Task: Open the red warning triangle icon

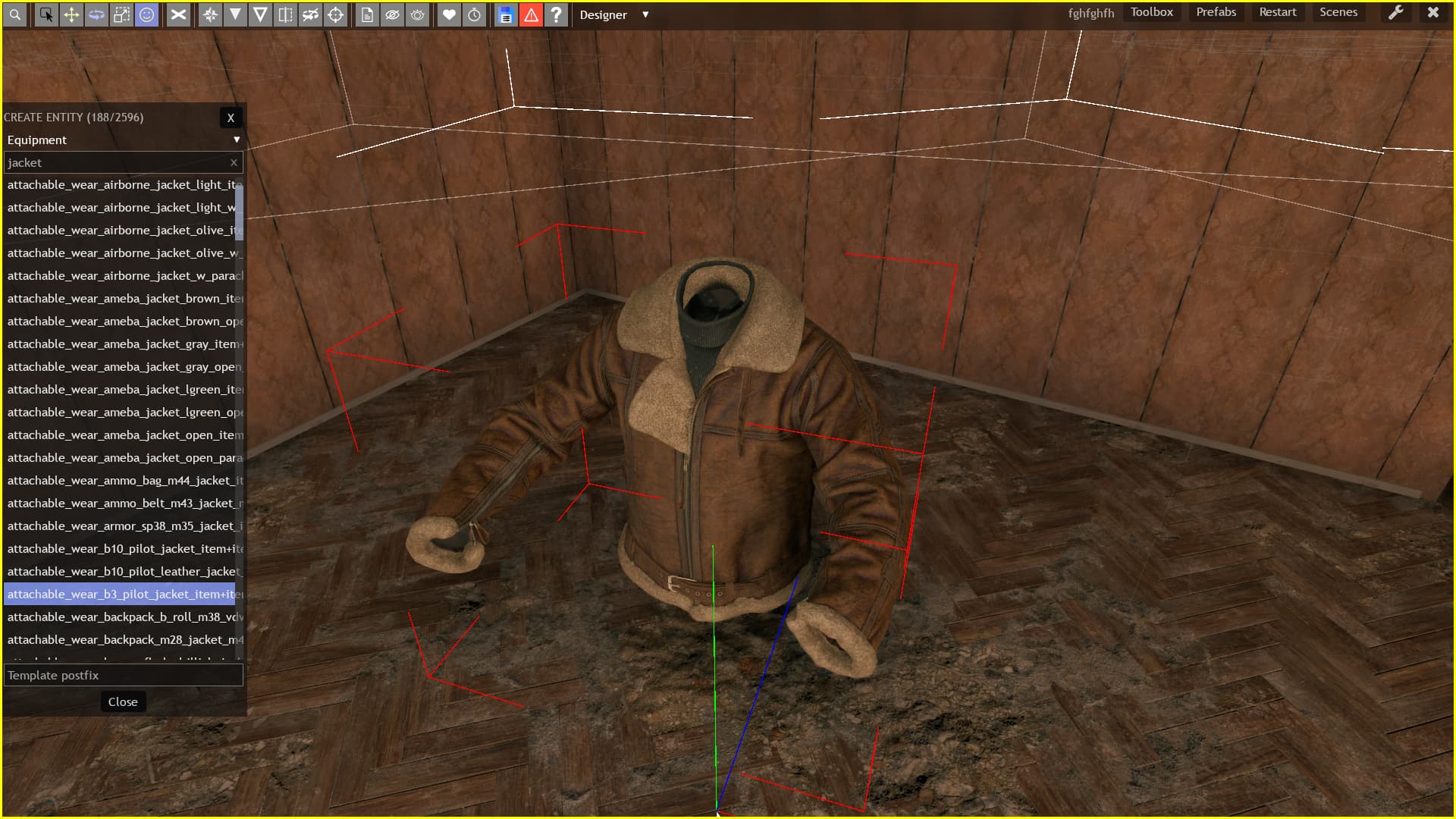Action: (531, 14)
